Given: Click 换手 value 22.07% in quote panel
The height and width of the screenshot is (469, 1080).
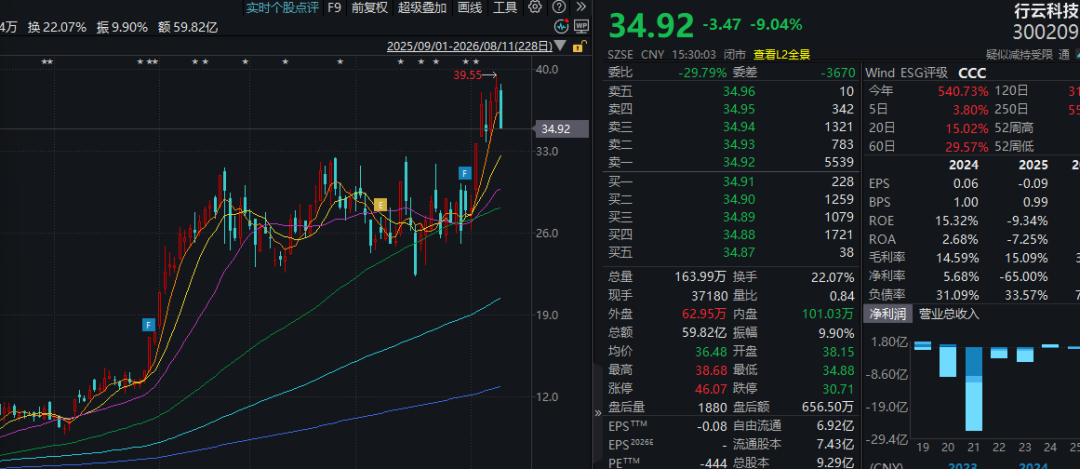Looking at the screenshot, I should tap(831, 278).
